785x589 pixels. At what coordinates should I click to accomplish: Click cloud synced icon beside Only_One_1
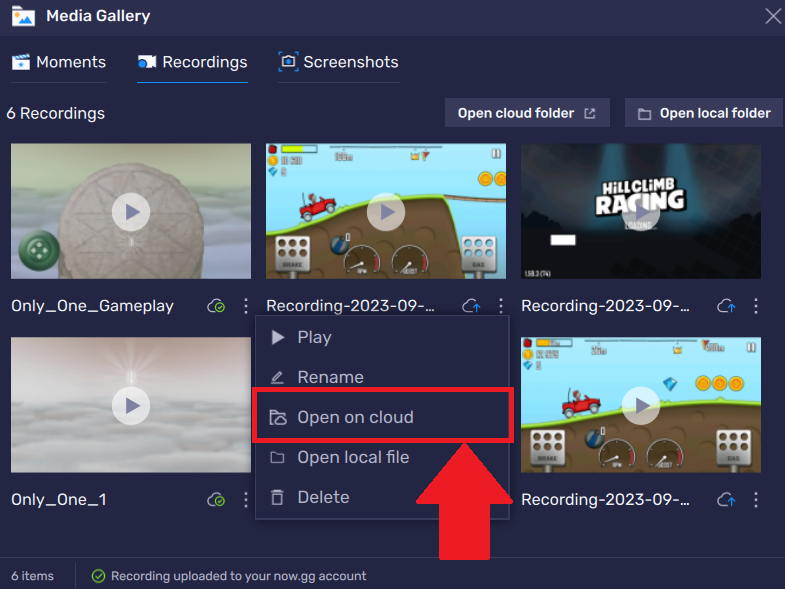[217, 499]
